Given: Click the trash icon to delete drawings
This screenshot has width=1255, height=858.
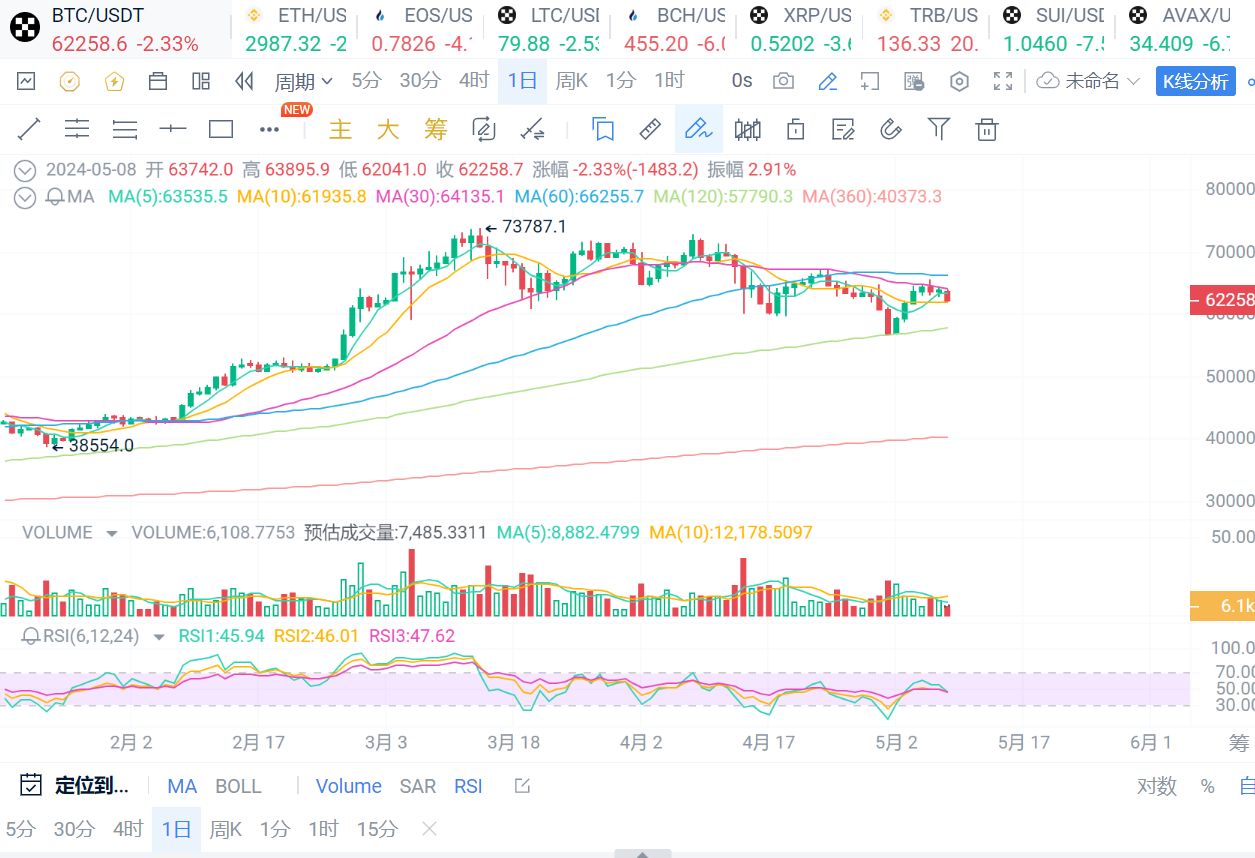Looking at the screenshot, I should [x=987, y=129].
